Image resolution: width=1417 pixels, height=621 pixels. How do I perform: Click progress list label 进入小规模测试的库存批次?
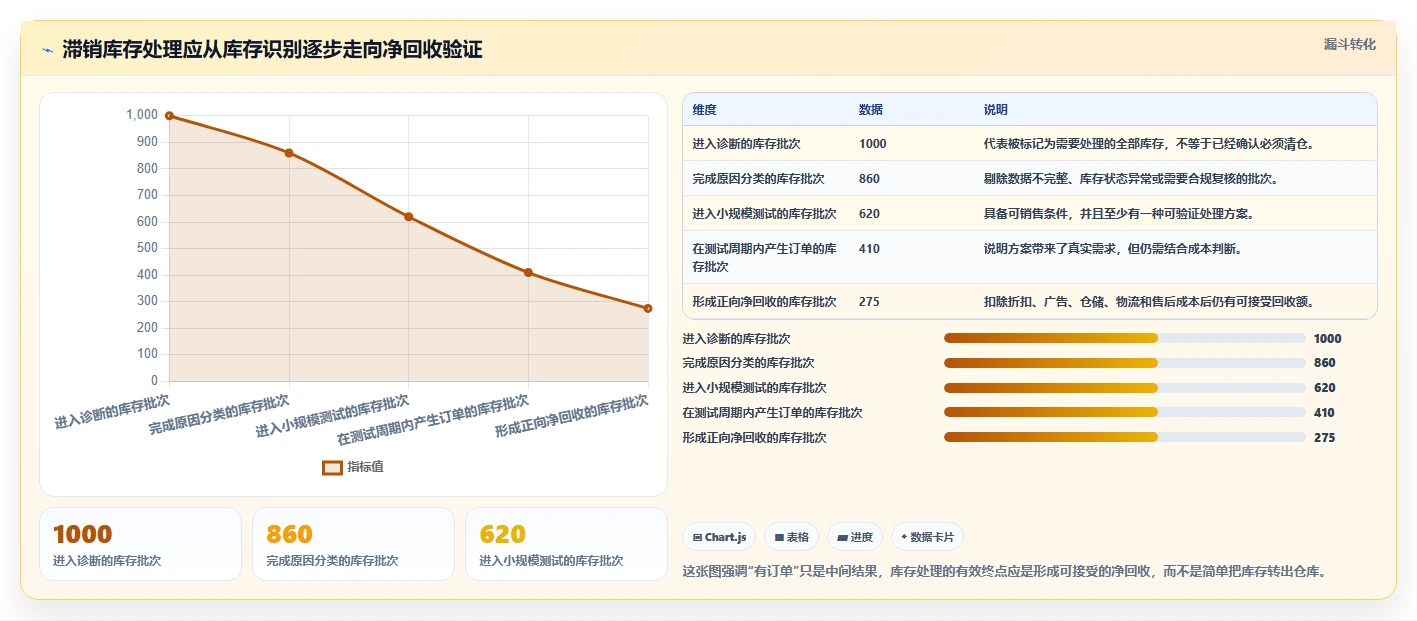click(754, 388)
